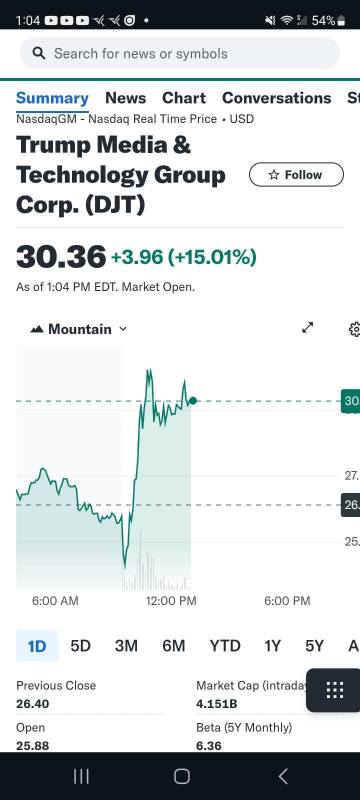Screen dimensions: 360x800
Task: Open the Mountain chart type dropdown
Action: tap(79, 329)
